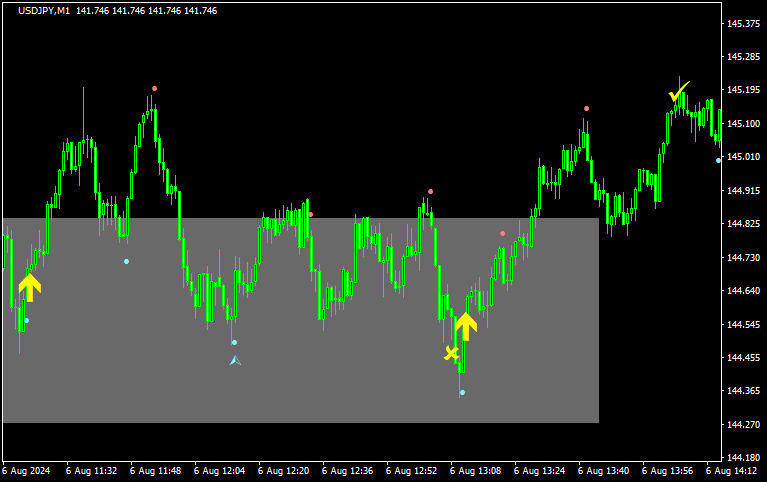767x482 pixels.
Task: Click the yellow X mark icon
Action: [452, 353]
